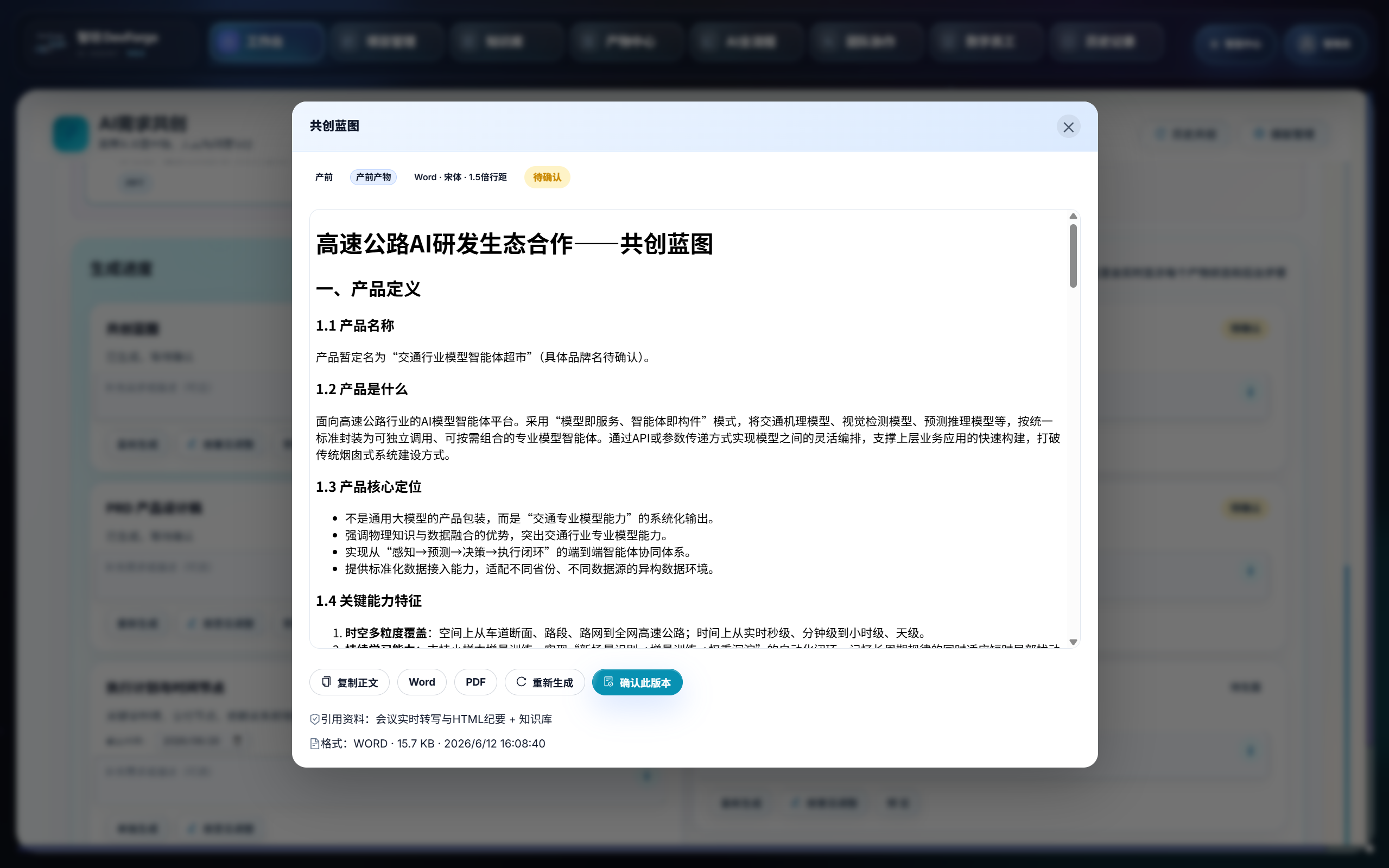Click subheading 1.4 关键能力特征
The image size is (1389, 868).
coord(369,601)
